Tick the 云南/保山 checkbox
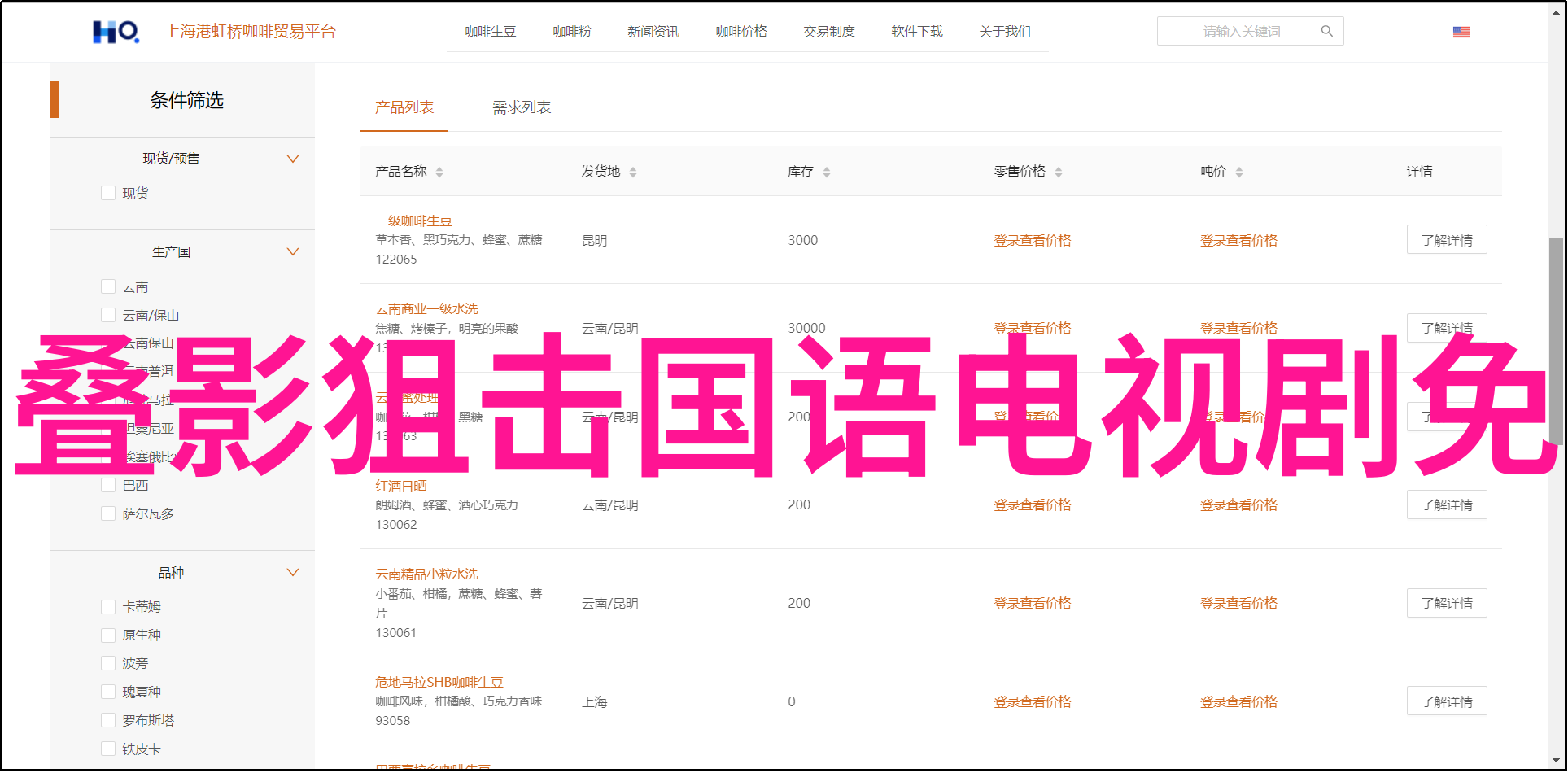Image resolution: width=1568 pixels, height=773 pixels. pyautogui.click(x=108, y=315)
